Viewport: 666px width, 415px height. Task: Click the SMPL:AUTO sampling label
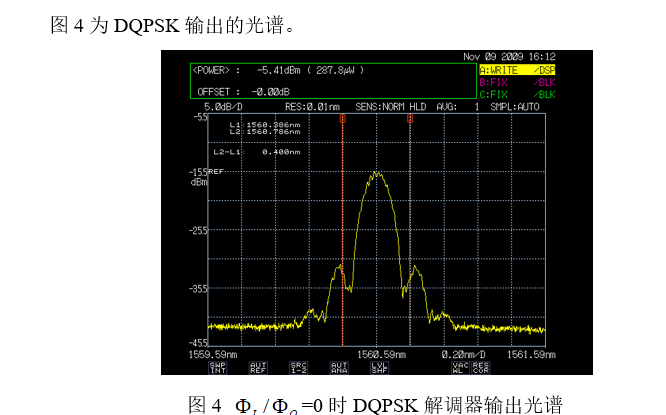coord(515,107)
